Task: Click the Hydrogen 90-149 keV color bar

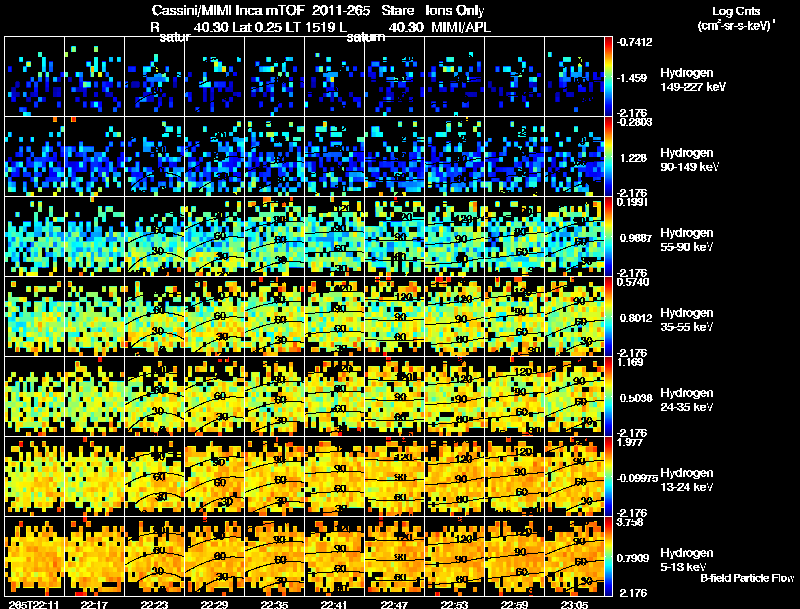Action: (609, 157)
